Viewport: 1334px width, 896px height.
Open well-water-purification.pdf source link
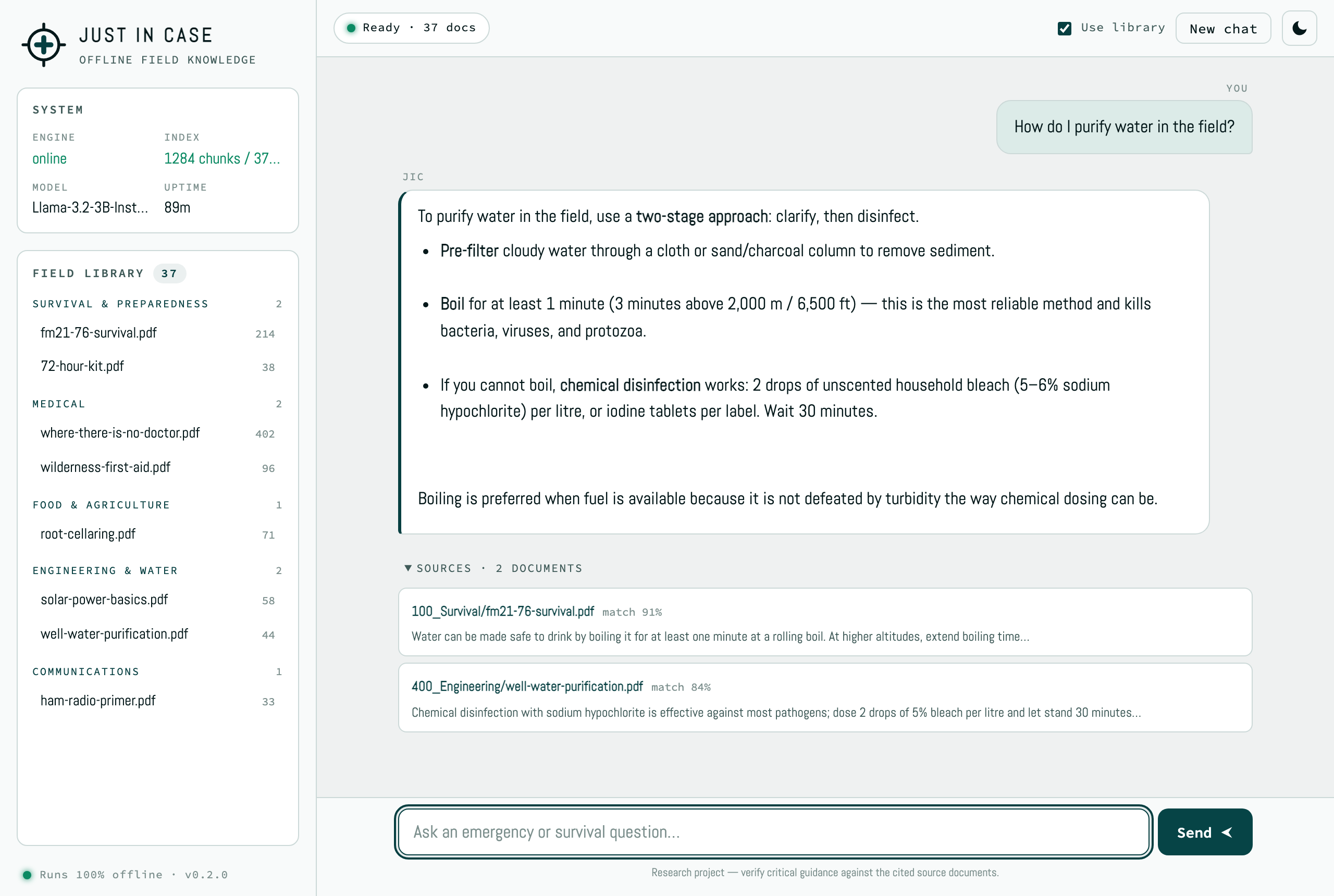click(527, 686)
